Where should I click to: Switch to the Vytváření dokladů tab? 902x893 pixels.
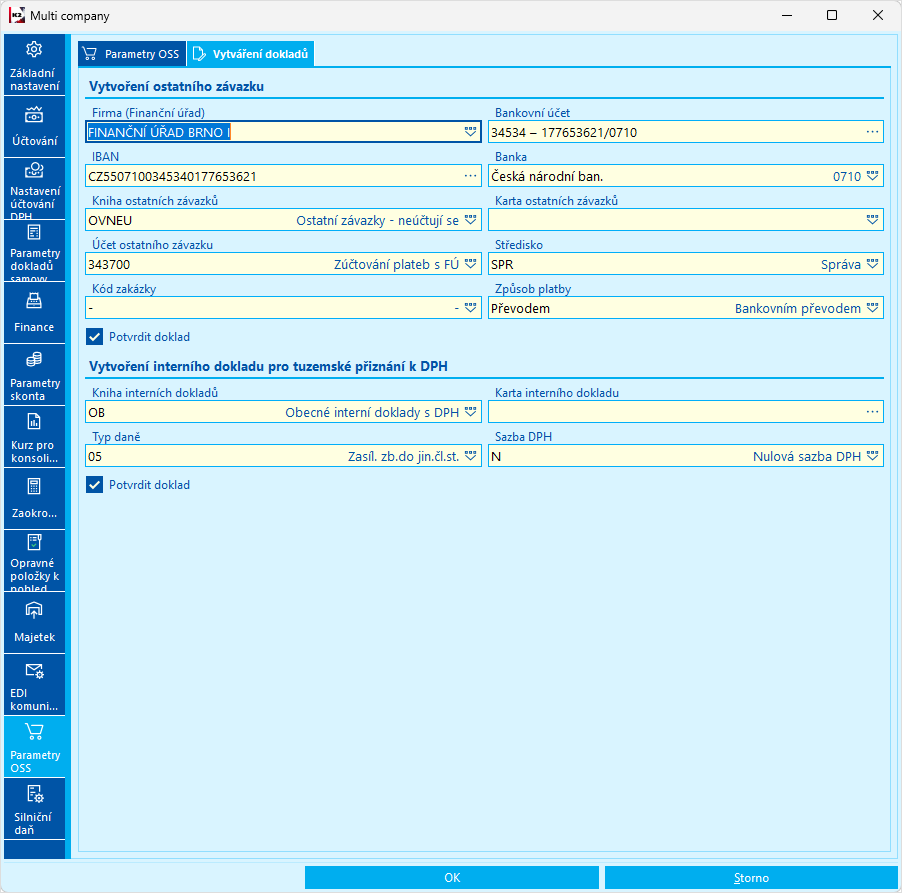tap(251, 54)
